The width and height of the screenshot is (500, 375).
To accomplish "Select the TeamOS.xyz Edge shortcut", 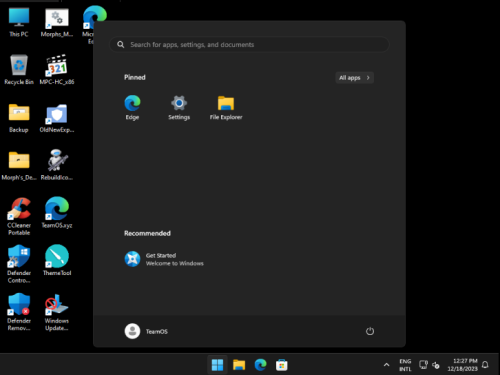I will [x=57, y=213].
